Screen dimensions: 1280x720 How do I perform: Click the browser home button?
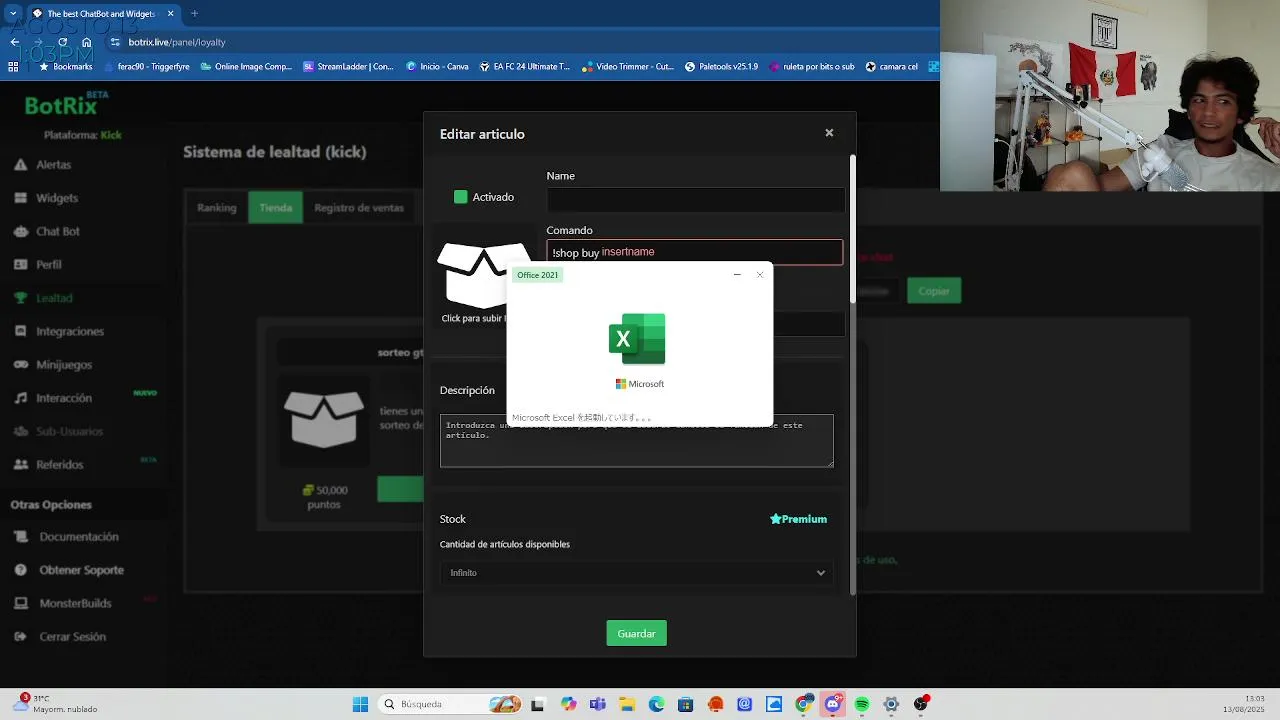click(x=87, y=42)
